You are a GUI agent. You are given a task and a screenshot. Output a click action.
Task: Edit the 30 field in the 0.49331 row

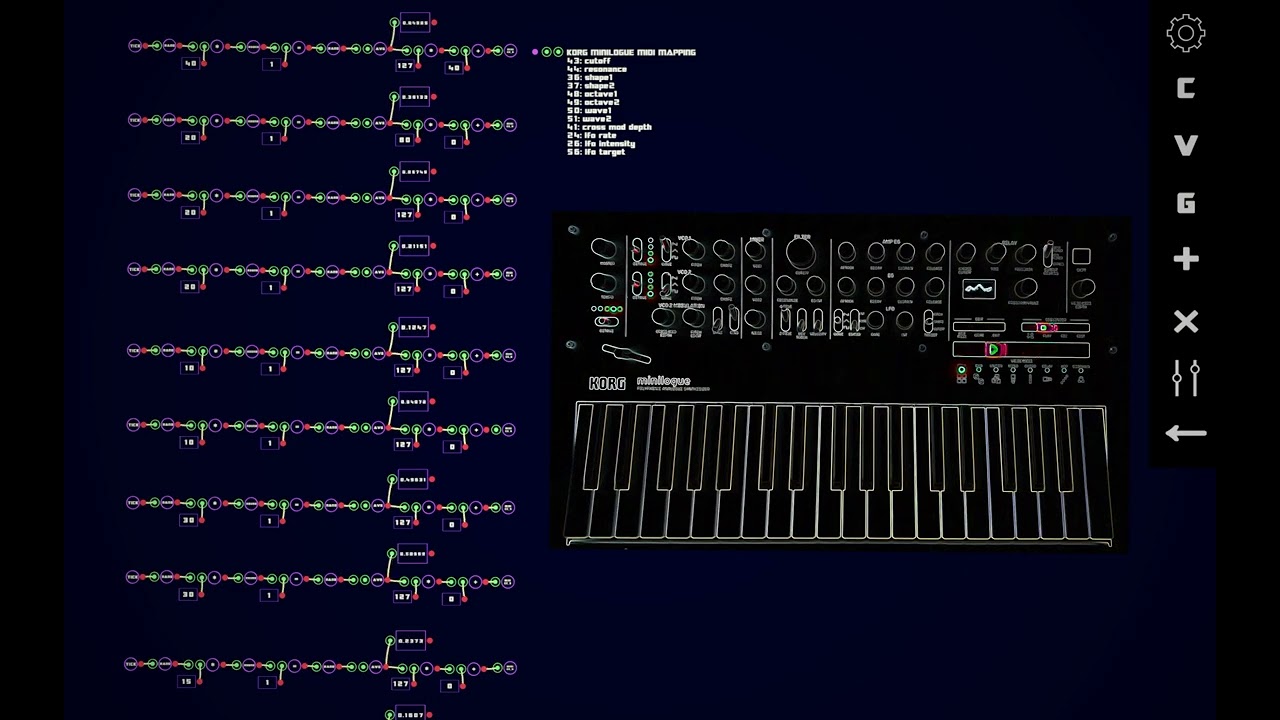(188, 521)
